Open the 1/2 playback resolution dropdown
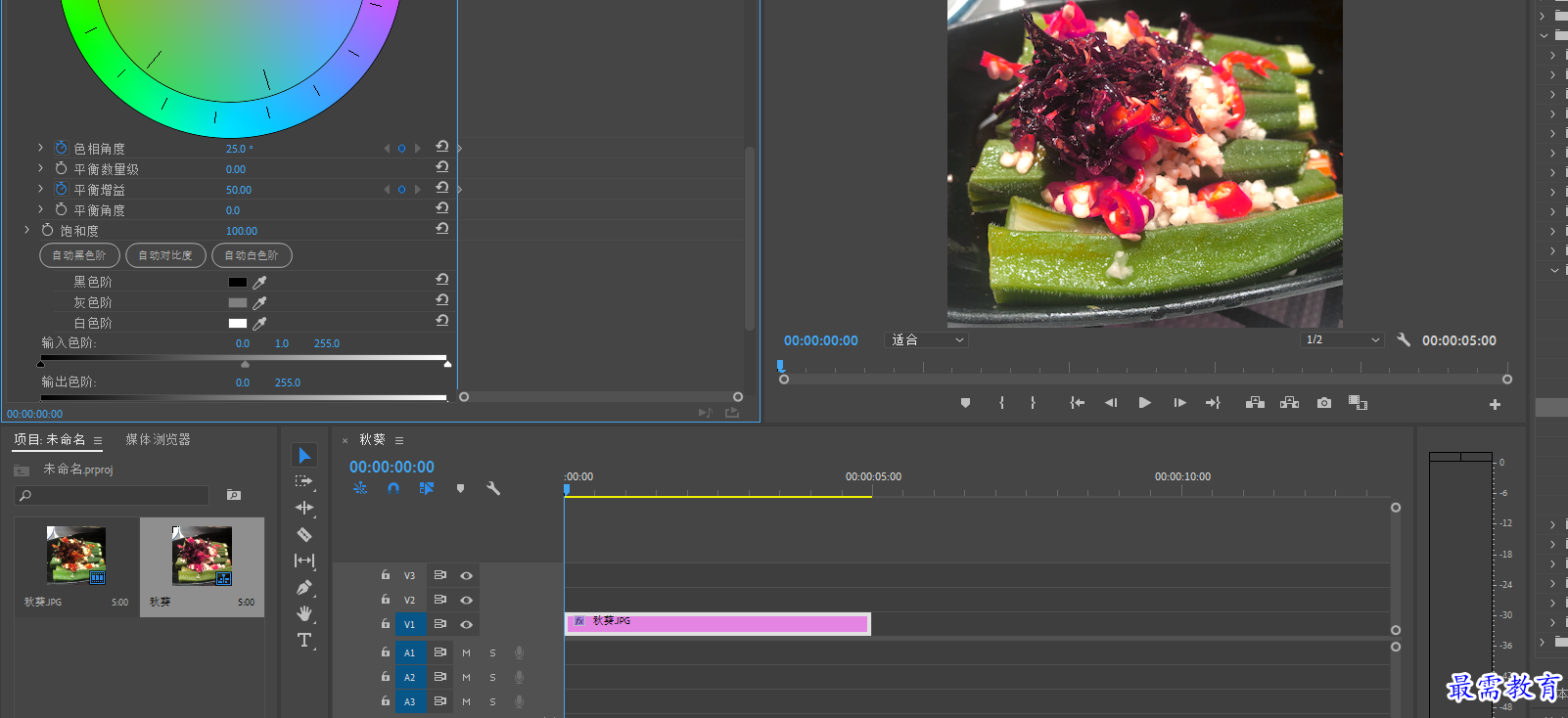The width and height of the screenshot is (1568, 718). tap(1343, 340)
